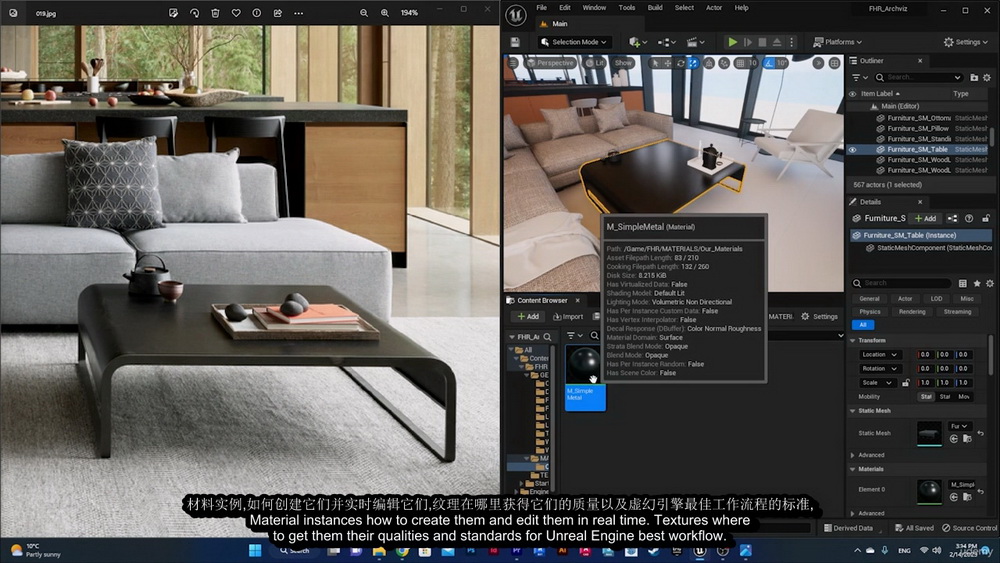This screenshot has width=1000, height=563.
Task: Open file info in the Photos window
Action: pyautogui.click(x=256, y=13)
